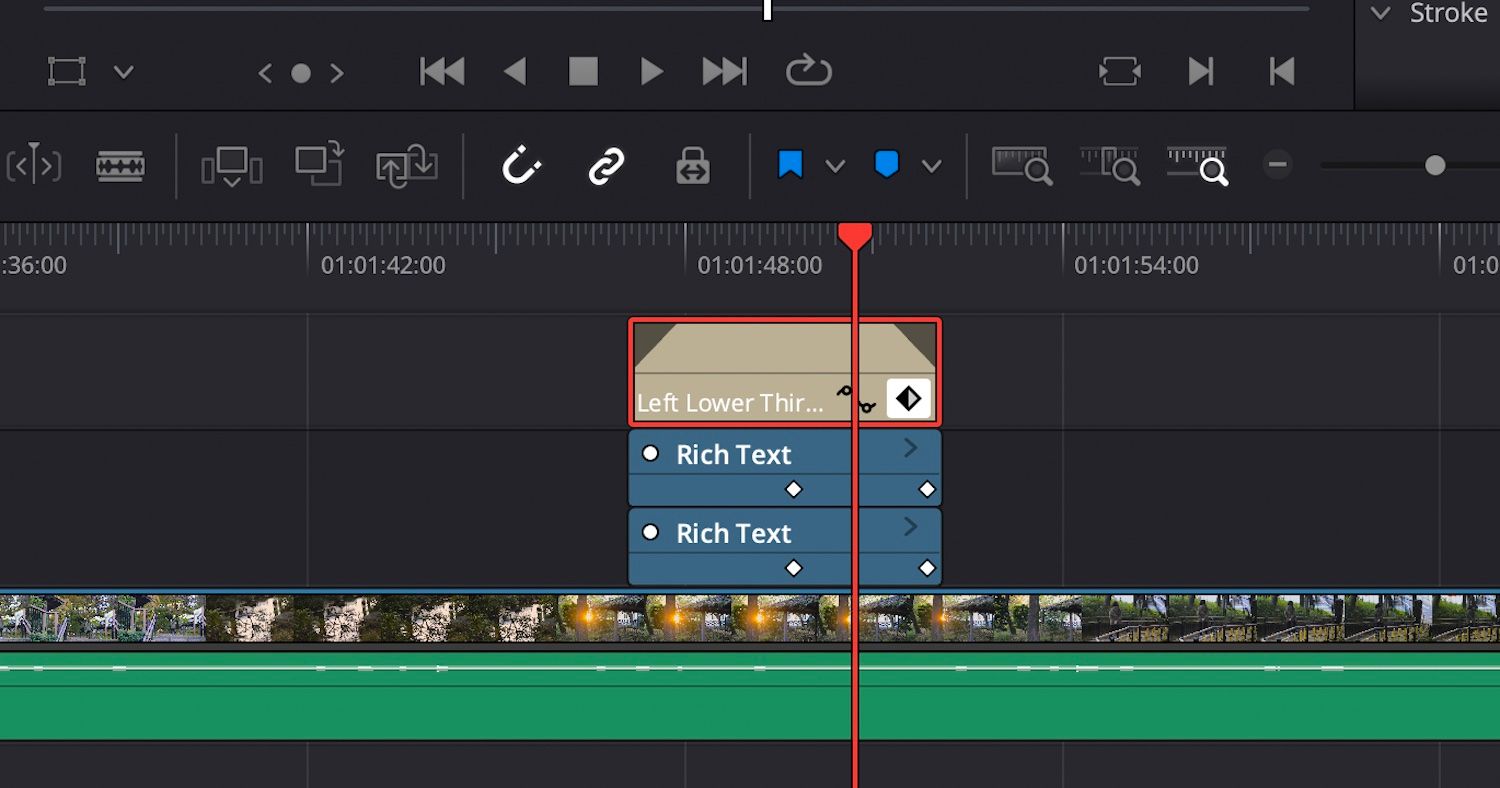This screenshot has height=788, width=1500.
Task: Click the timeline zoom slider handle
Action: (x=1435, y=165)
